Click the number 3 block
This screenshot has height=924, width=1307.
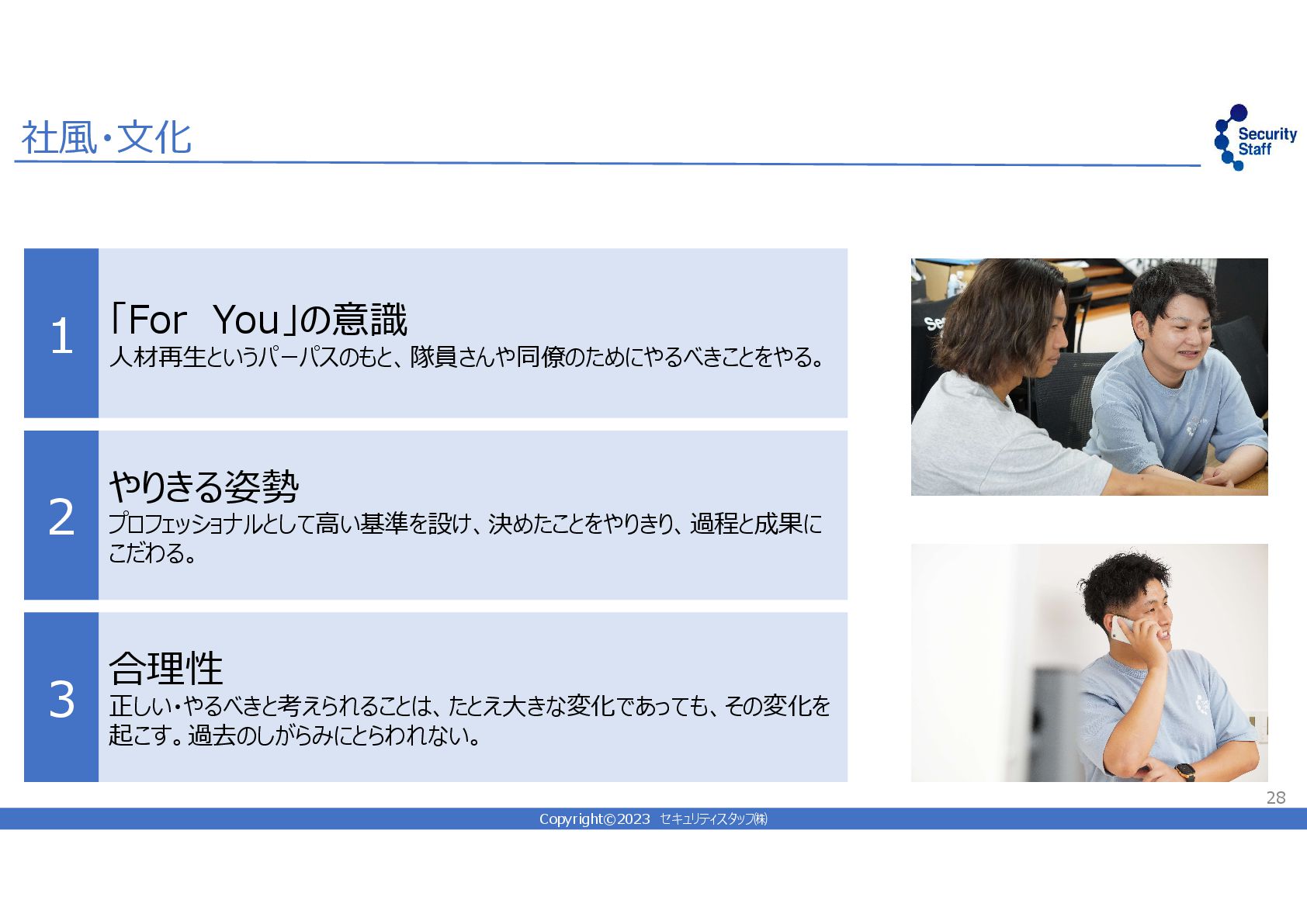(61, 697)
